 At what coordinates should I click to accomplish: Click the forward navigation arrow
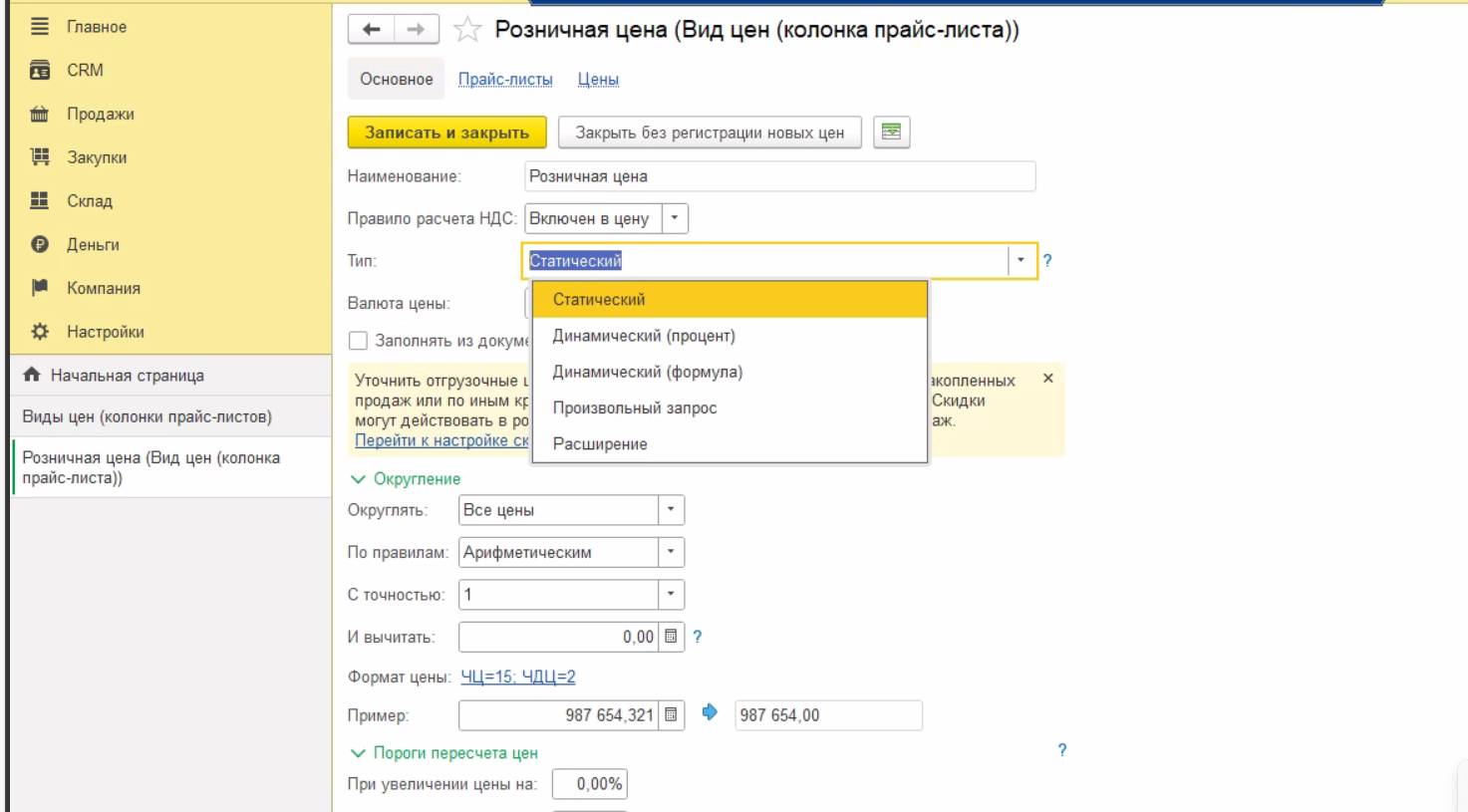tap(417, 30)
